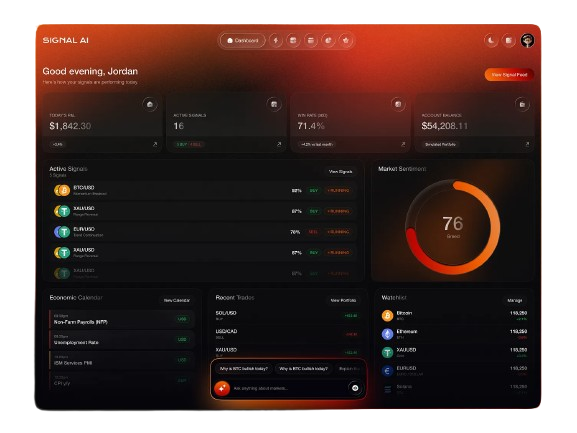The width and height of the screenshot is (577, 433).
Task: Open the star favorites nav icon
Action: pos(346,40)
